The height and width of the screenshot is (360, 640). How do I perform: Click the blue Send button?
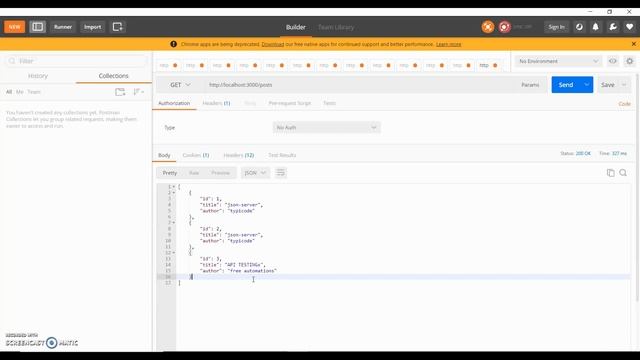click(x=566, y=85)
